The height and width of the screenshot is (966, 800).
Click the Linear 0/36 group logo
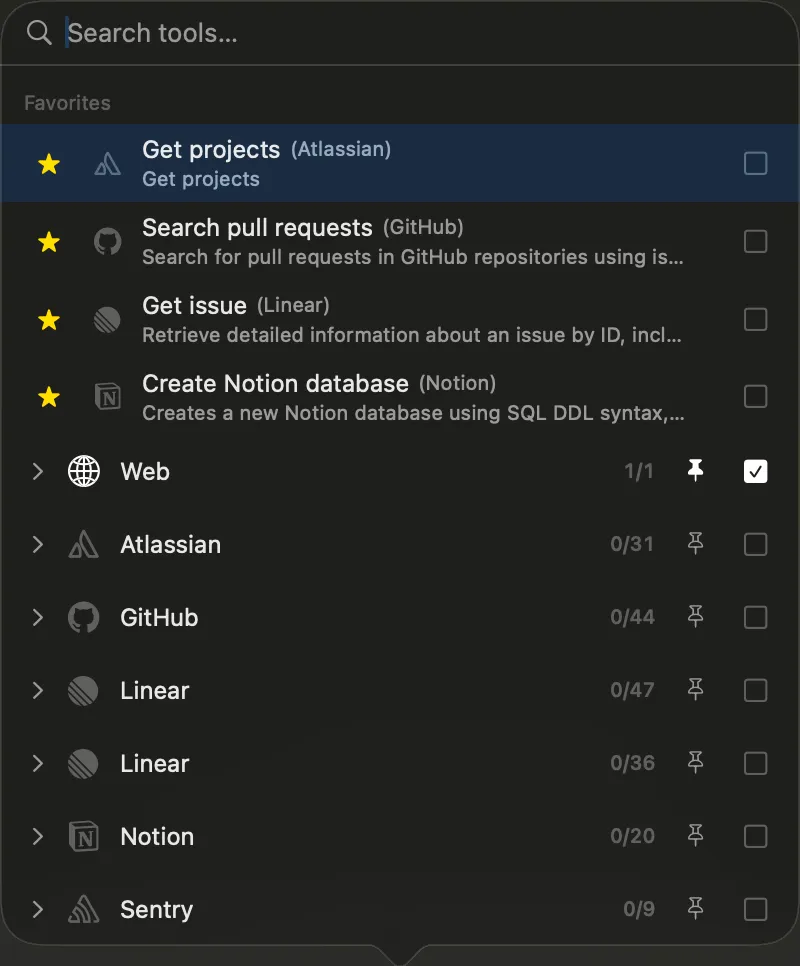click(x=84, y=763)
